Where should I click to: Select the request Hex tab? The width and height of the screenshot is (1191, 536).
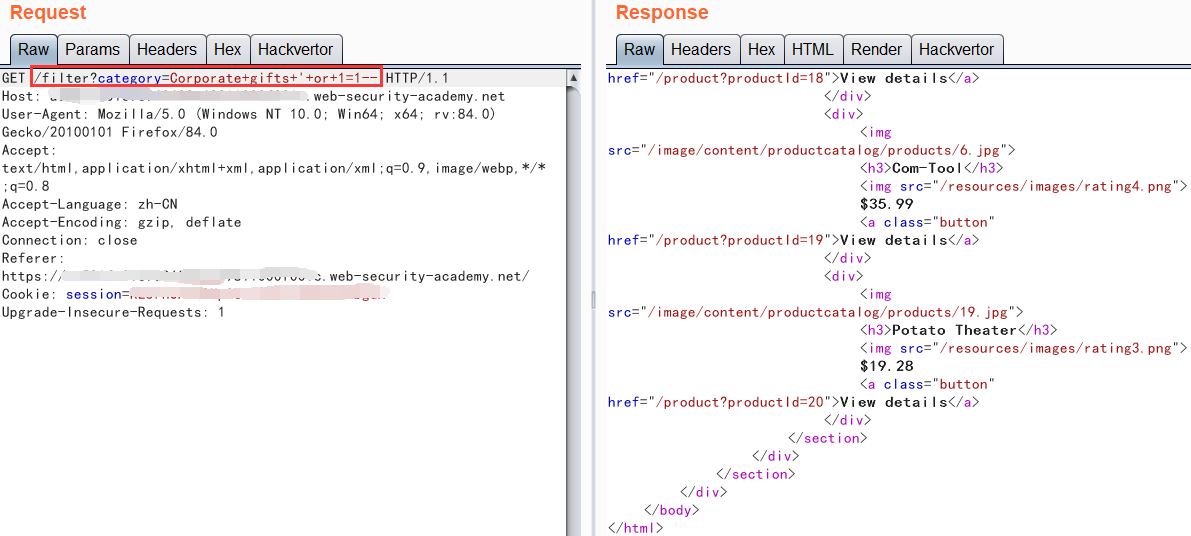pyautogui.click(x=227, y=49)
